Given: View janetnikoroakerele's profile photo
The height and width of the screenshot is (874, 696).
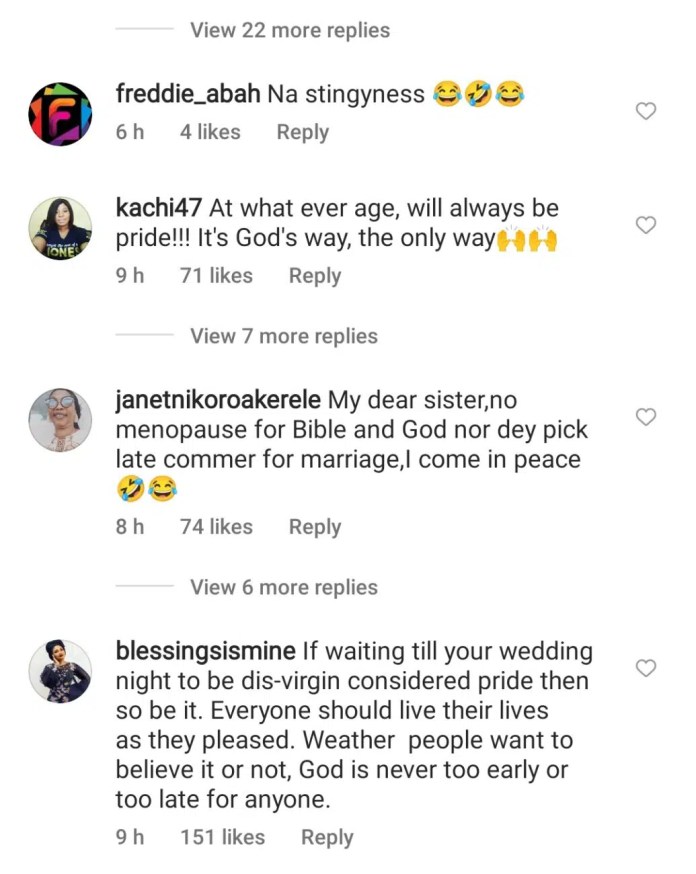Looking at the screenshot, I should tap(60, 419).
